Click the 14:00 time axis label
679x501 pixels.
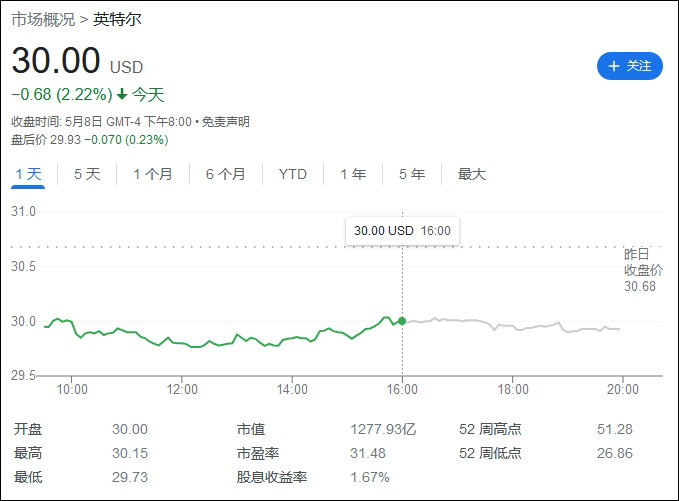pyautogui.click(x=292, y=389)
